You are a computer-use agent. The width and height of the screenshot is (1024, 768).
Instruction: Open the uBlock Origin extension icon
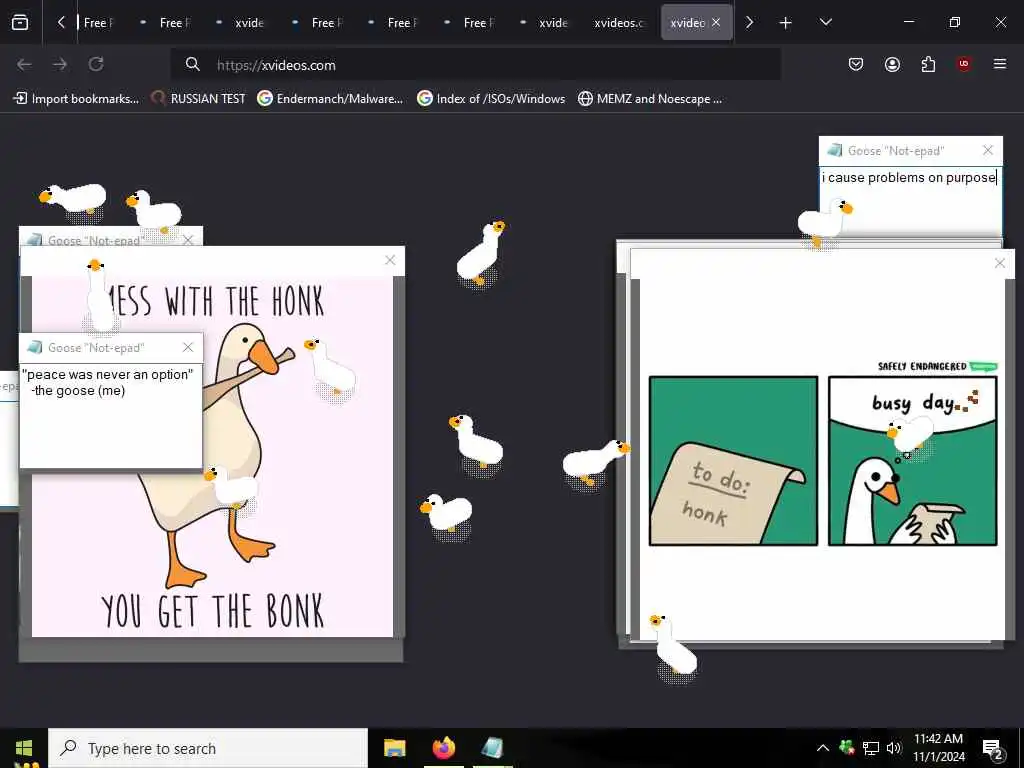coord(964,64)
